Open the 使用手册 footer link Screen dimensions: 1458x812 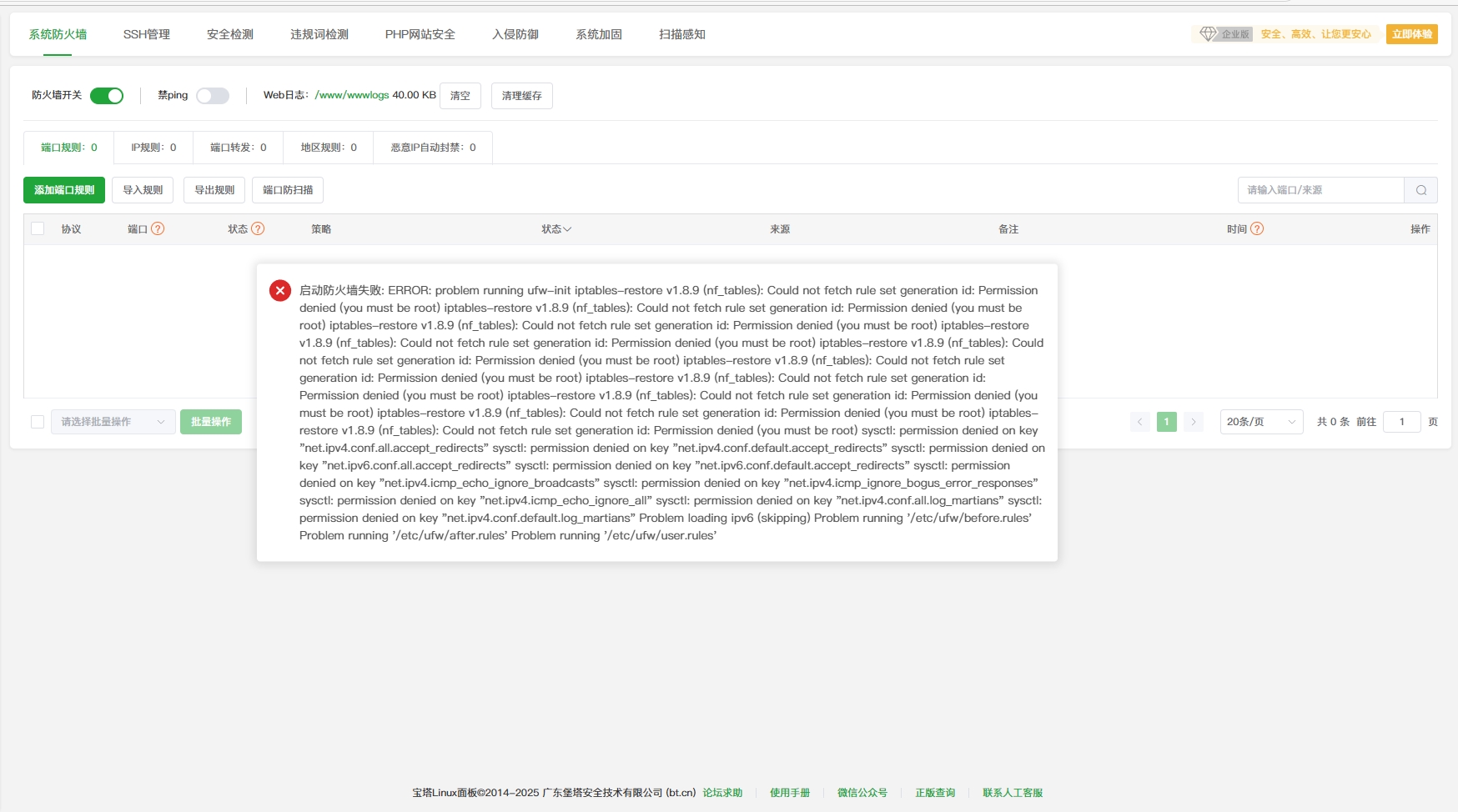click(x=790, y=793)
